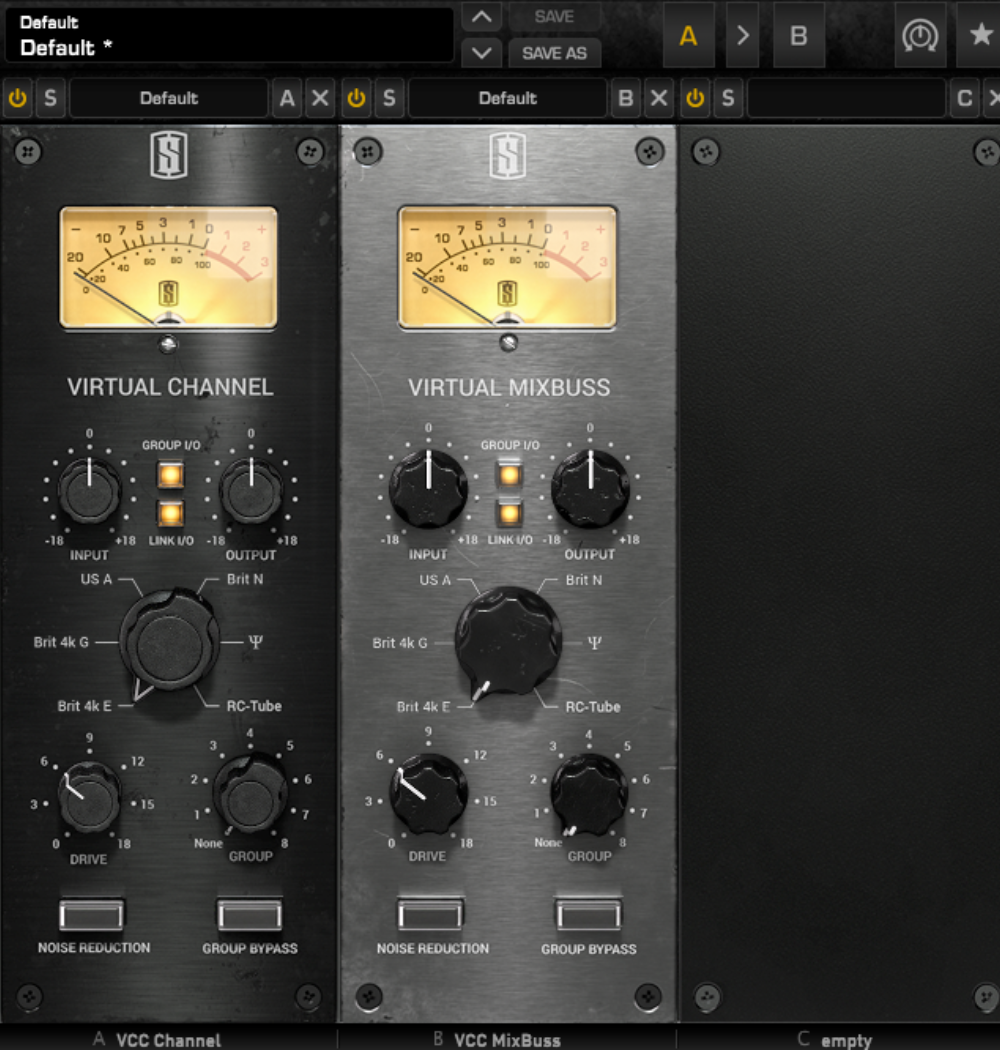Click the Virtual Mixbuss DRIVE knob
The height and width of the screenshot is (1050, 1000).
click(x=428, y=794)
